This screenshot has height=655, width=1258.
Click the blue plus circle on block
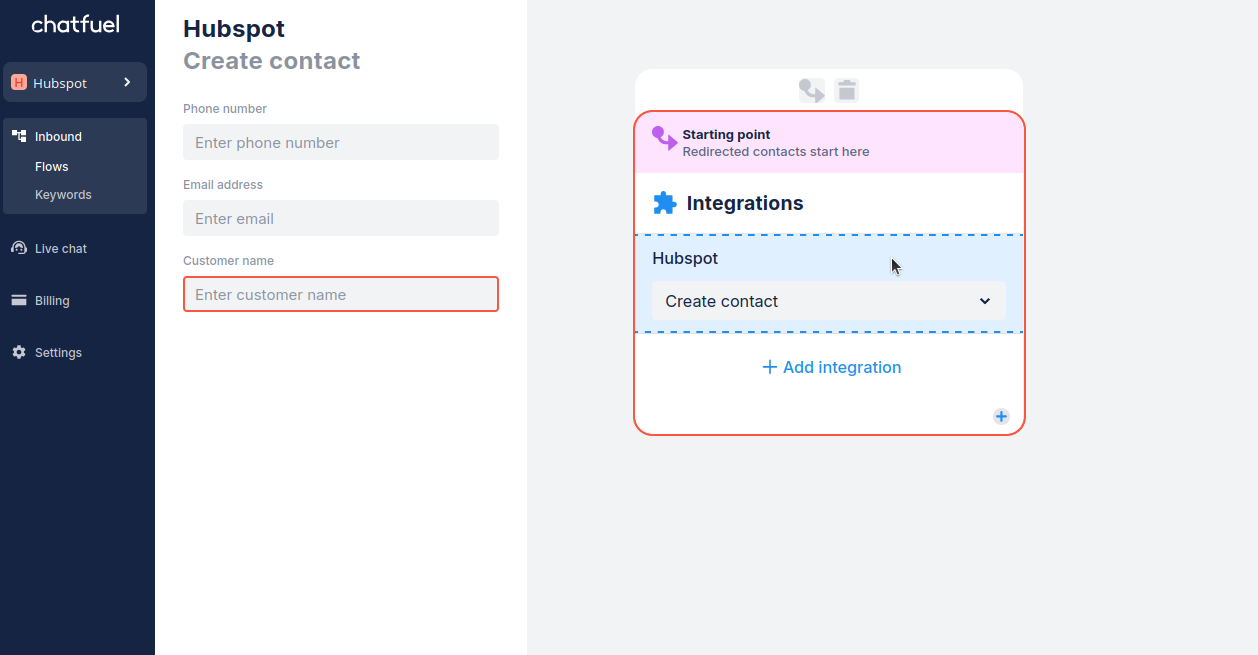click(1001, 416)
